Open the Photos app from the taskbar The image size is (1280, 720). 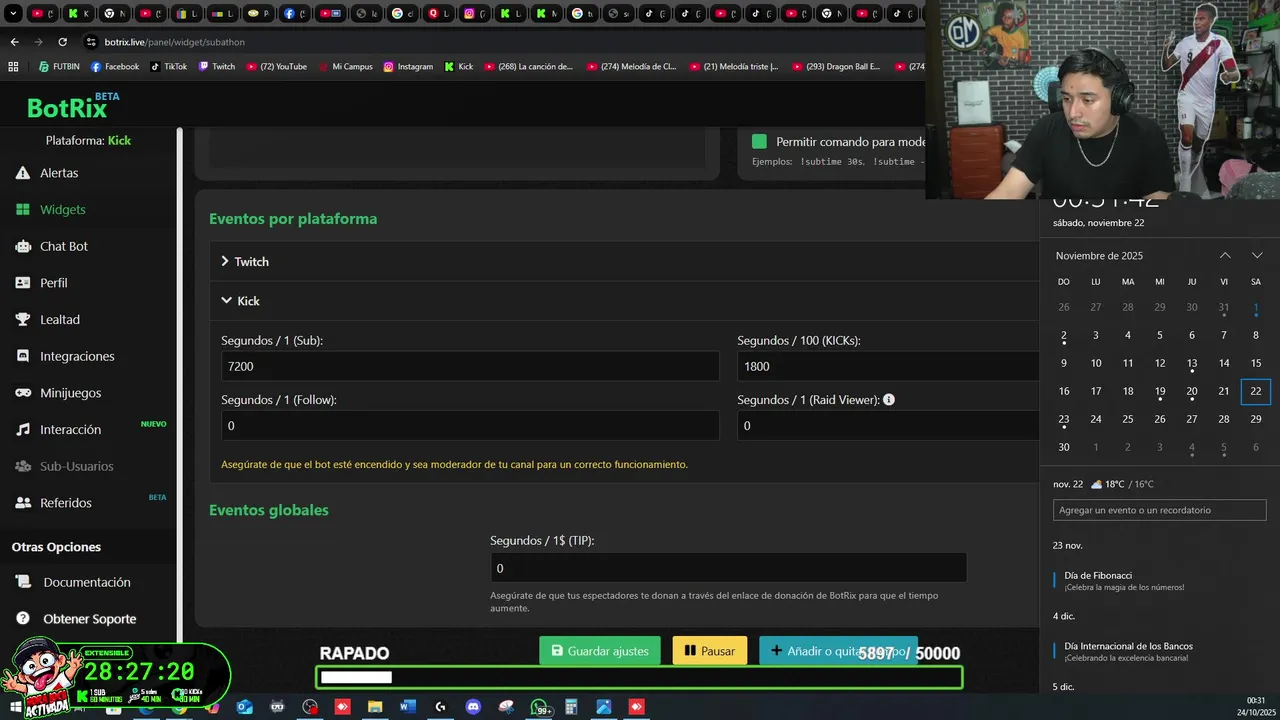[x=604, y=707]
